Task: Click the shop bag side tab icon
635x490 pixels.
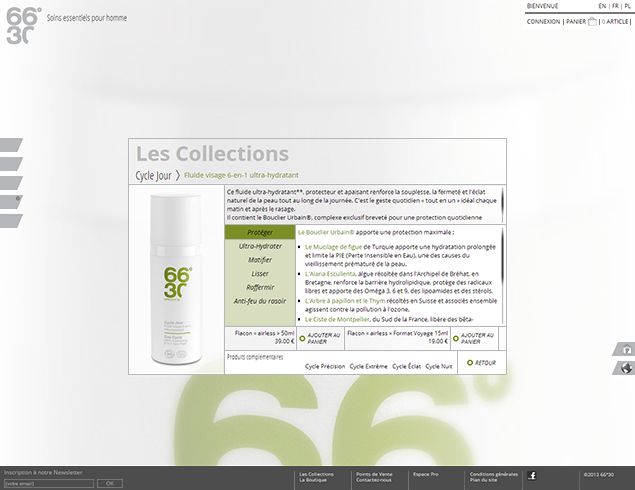Action: (x=626, y=349)
